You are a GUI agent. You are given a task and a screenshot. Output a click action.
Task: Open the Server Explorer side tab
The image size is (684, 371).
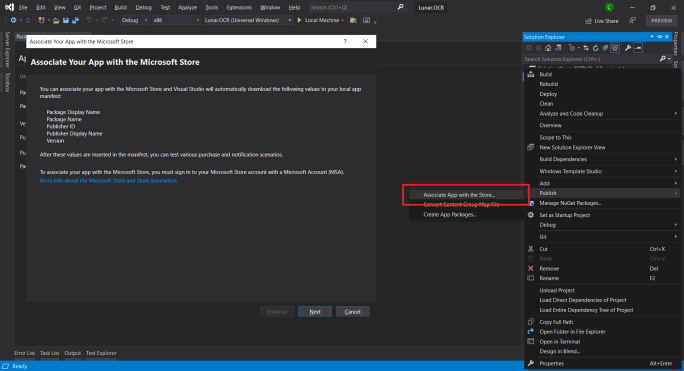pos(7,50)
